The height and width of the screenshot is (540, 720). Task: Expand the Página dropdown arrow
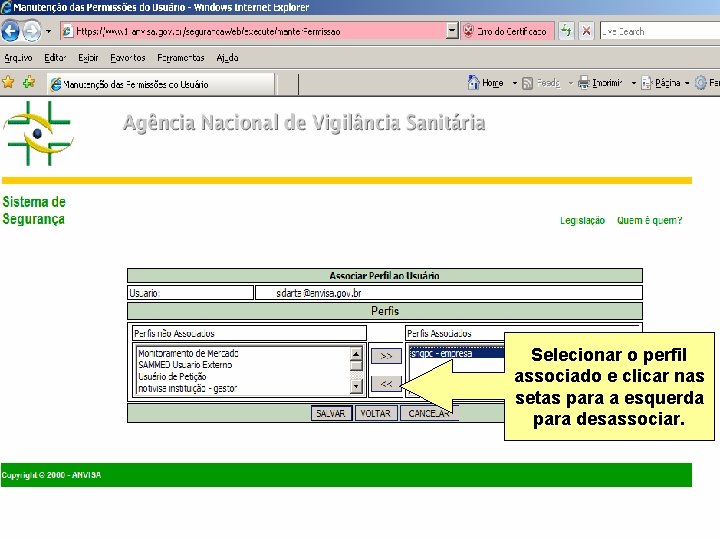687,83
